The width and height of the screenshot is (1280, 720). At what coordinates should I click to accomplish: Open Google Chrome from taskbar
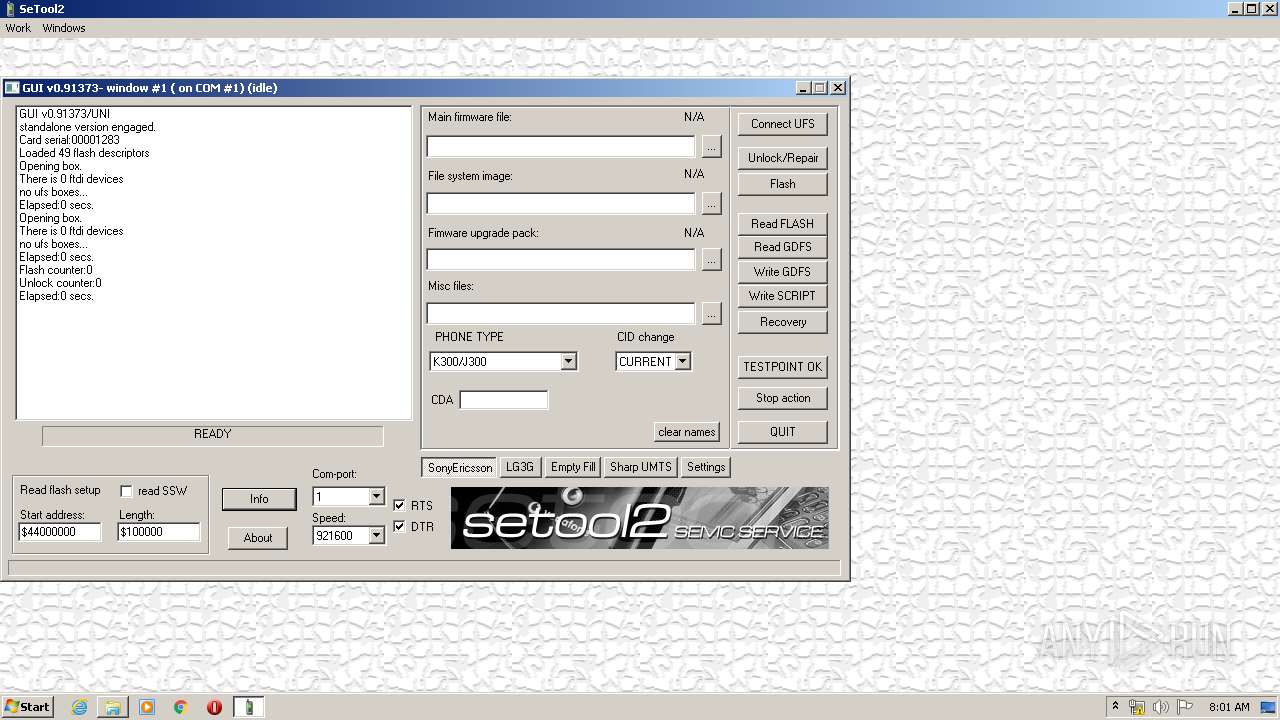coord(181,707)
